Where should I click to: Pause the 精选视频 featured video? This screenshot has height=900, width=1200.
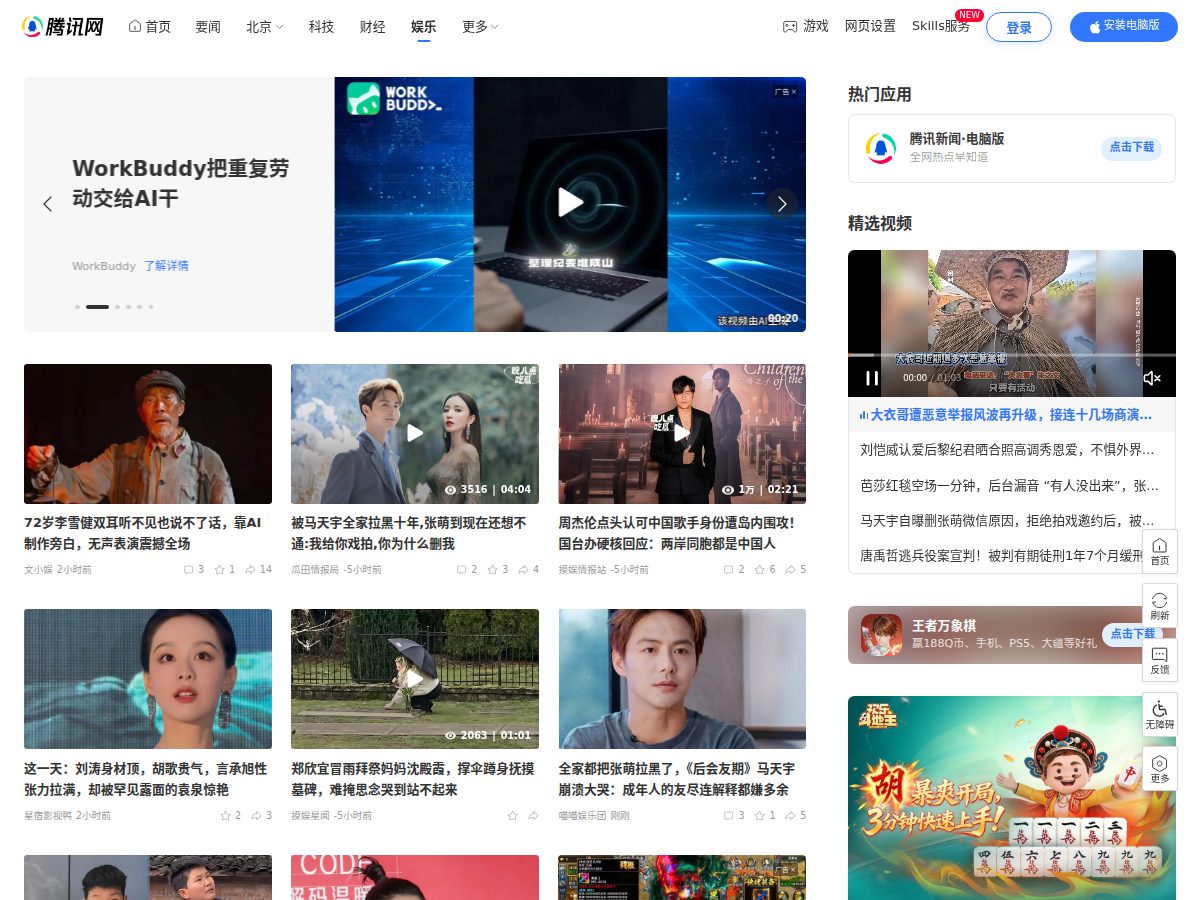(x=872, y=378)
